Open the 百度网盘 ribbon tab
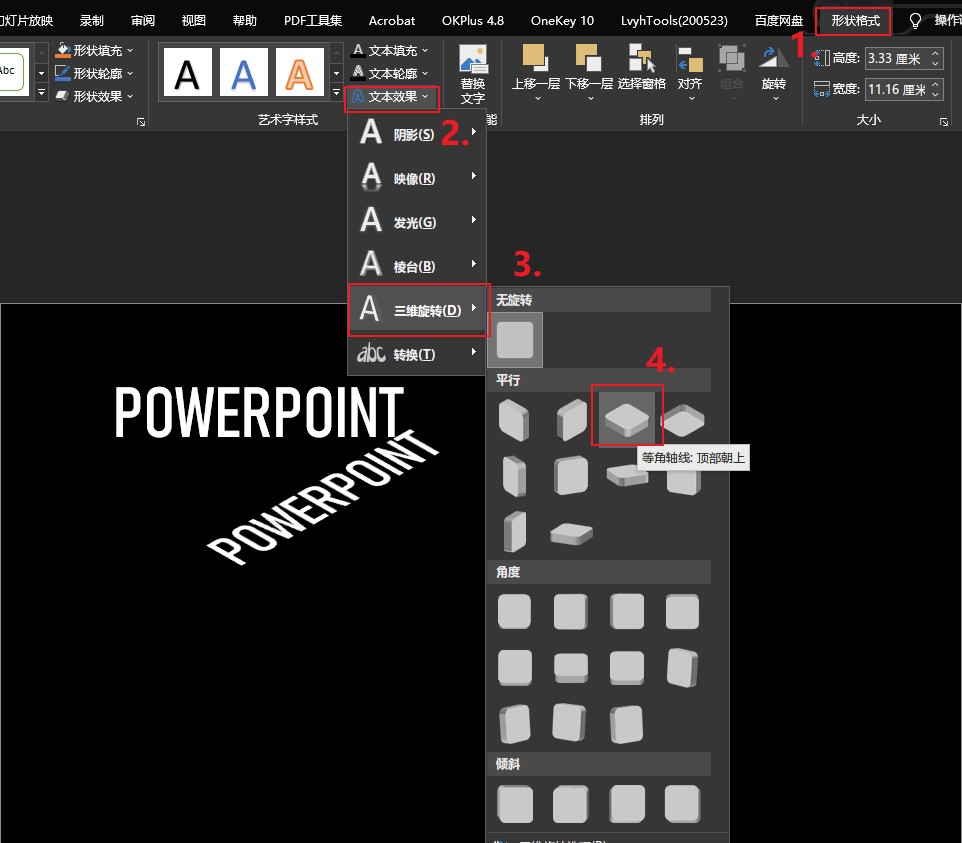The image size is (962, 843). pos(779,21)
